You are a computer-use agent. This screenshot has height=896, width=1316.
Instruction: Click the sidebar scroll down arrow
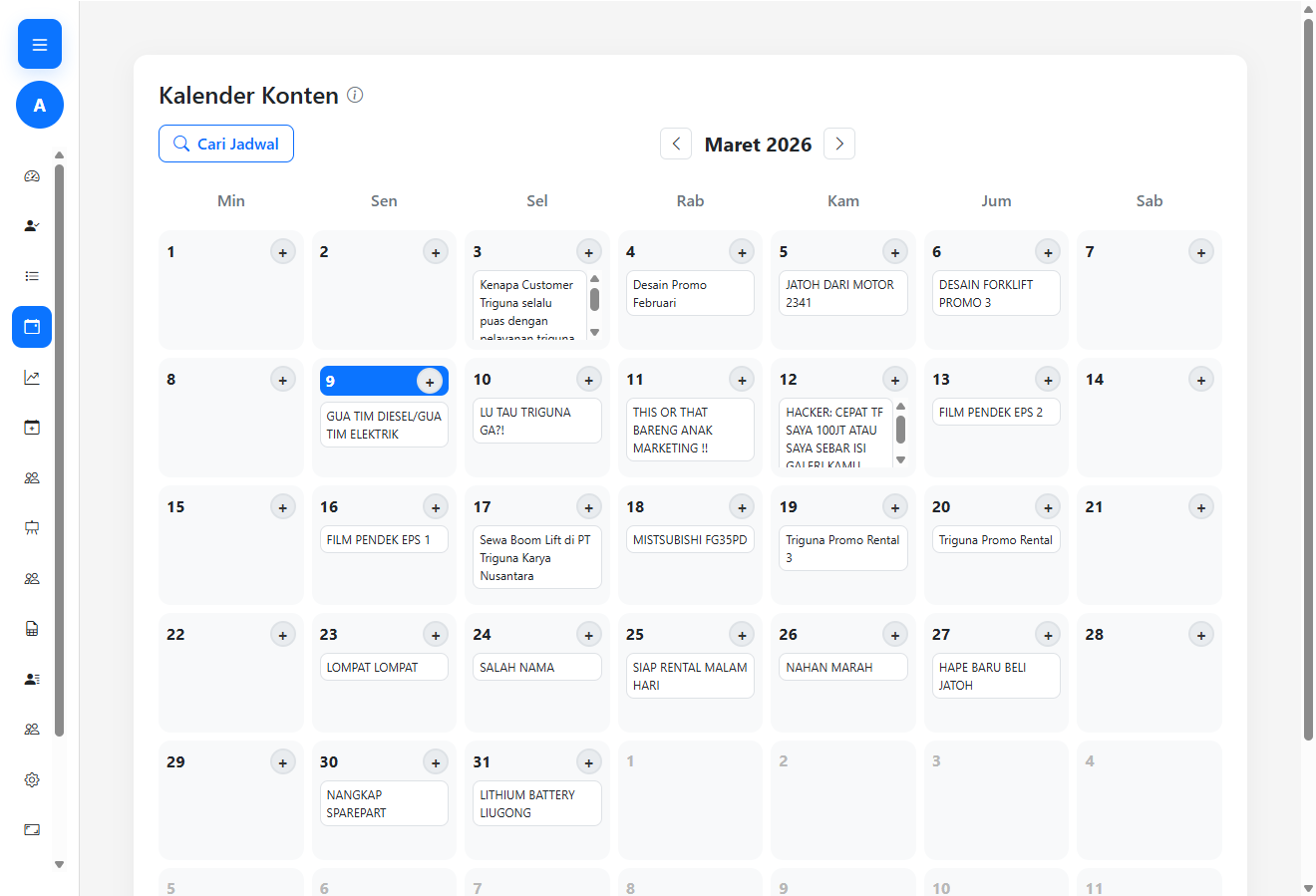pos(59,865)
